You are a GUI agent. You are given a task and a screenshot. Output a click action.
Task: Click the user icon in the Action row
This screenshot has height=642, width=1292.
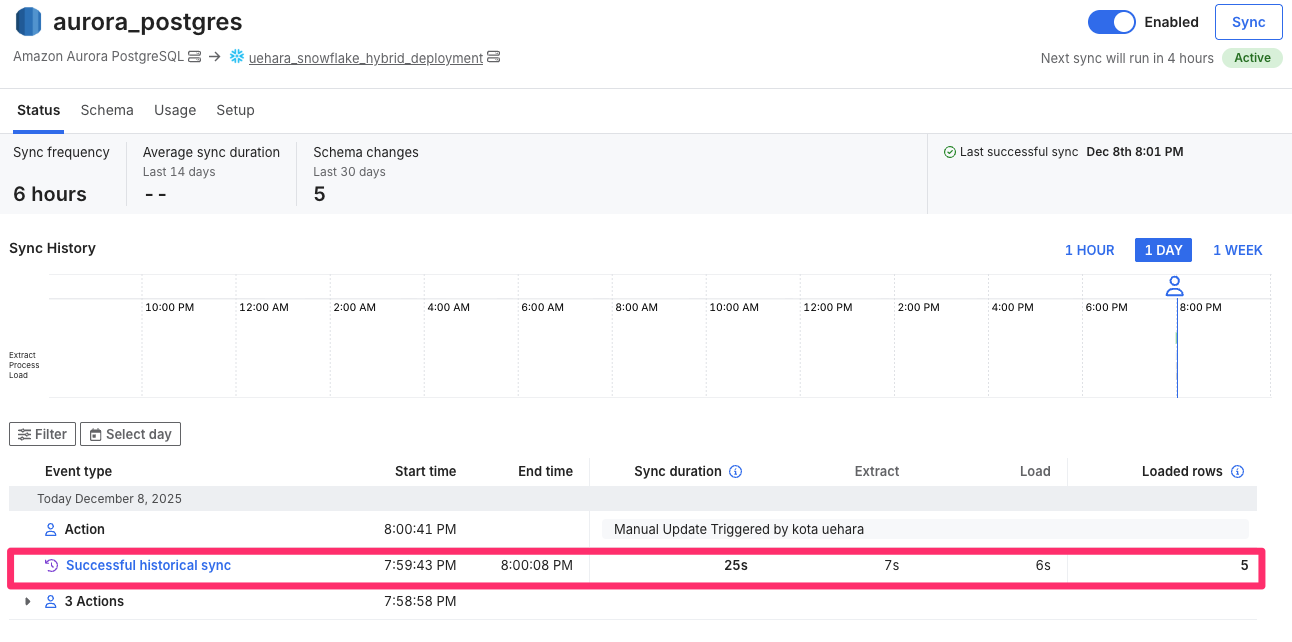(51, 529)
